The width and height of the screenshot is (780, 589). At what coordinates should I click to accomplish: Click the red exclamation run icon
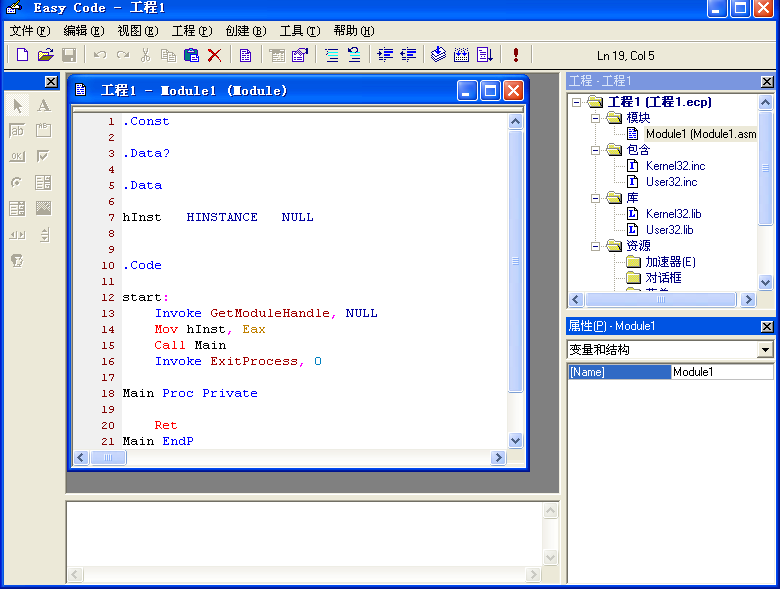(515, 55)
